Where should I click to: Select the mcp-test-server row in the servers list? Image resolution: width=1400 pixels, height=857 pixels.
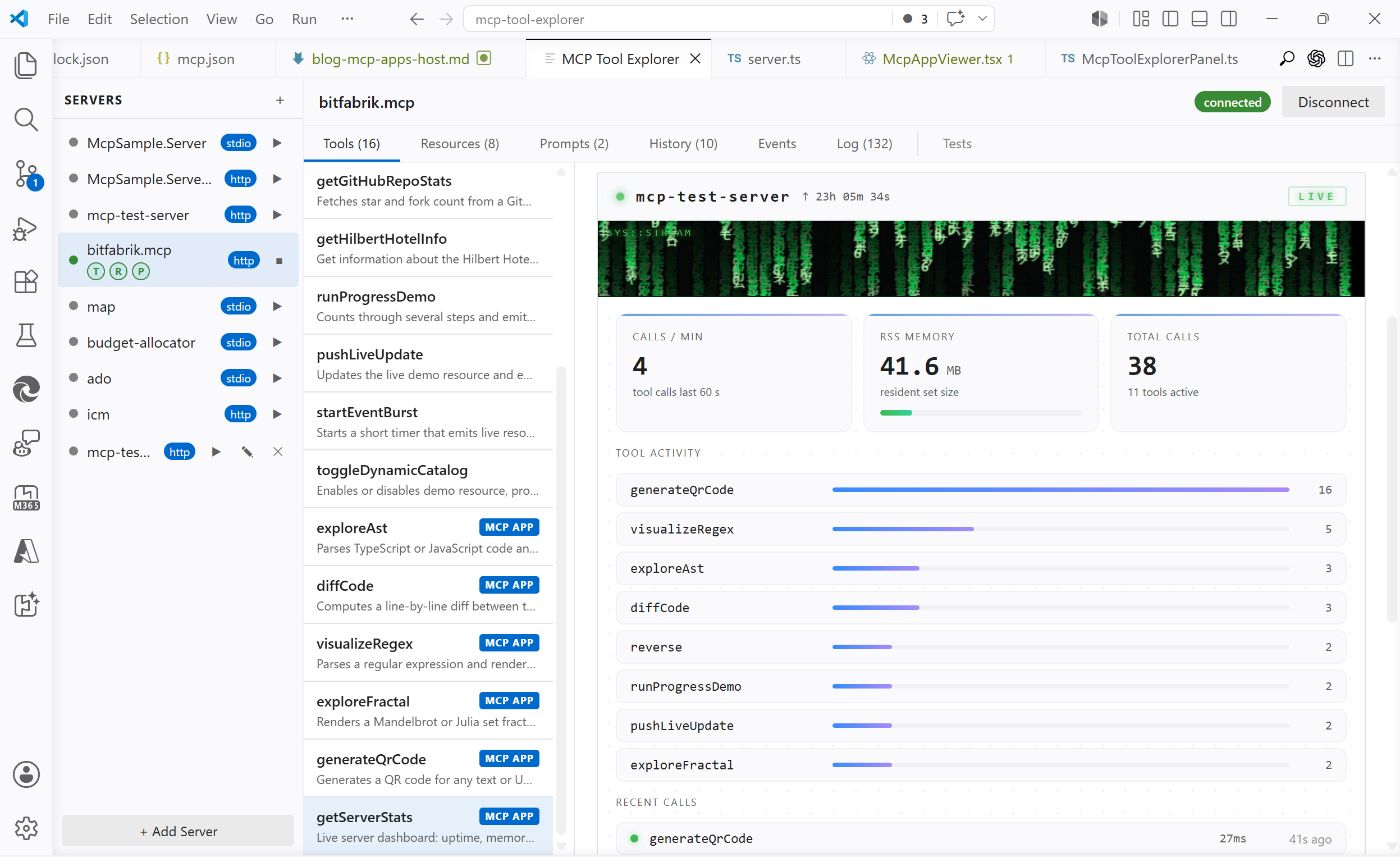tap(178, 215)
